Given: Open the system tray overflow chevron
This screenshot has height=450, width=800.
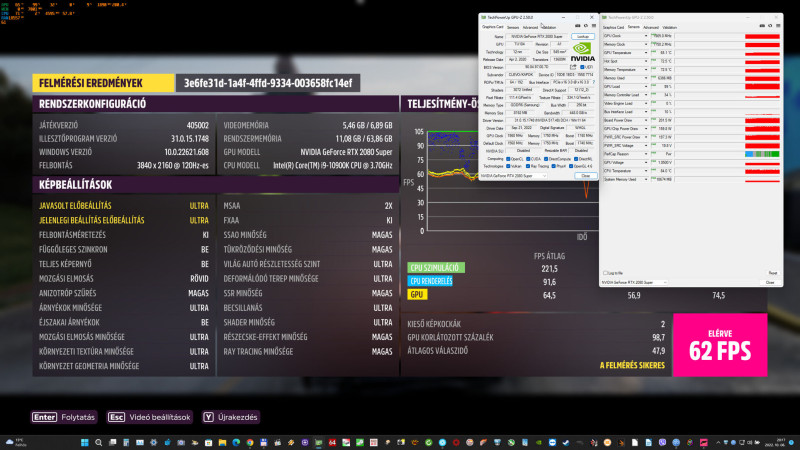Looking at the screenshot, I should [718, 442].
